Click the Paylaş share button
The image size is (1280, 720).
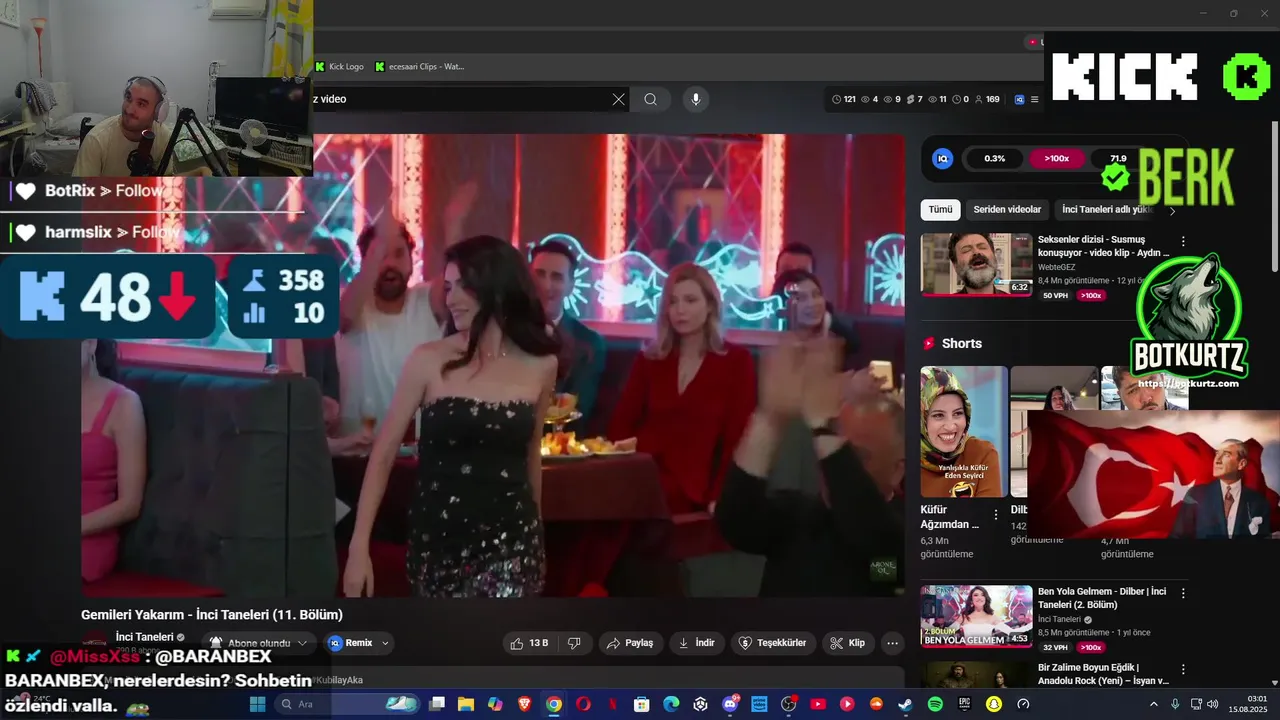(x=630, y=643)
